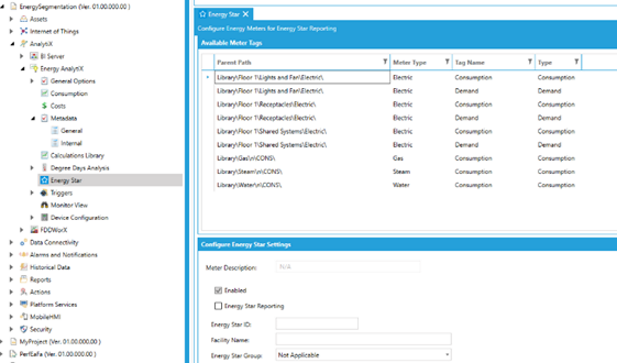Image resolution: width=617 pixels, height=363 pixels.
Task: Enable the Energy Star Reporting checkbox
Action: [218, 306]
